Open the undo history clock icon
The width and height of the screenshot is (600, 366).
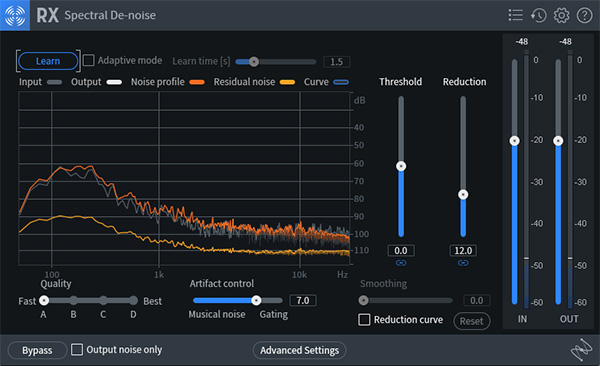click(538, 15)
